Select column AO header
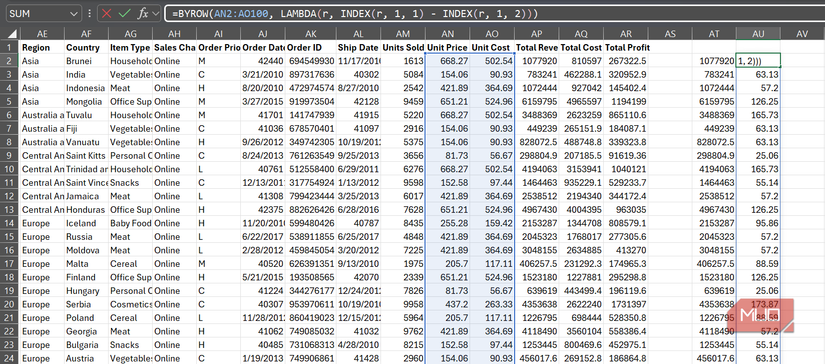Viewport: 825px width, 364px height. [x=492, y=34]
